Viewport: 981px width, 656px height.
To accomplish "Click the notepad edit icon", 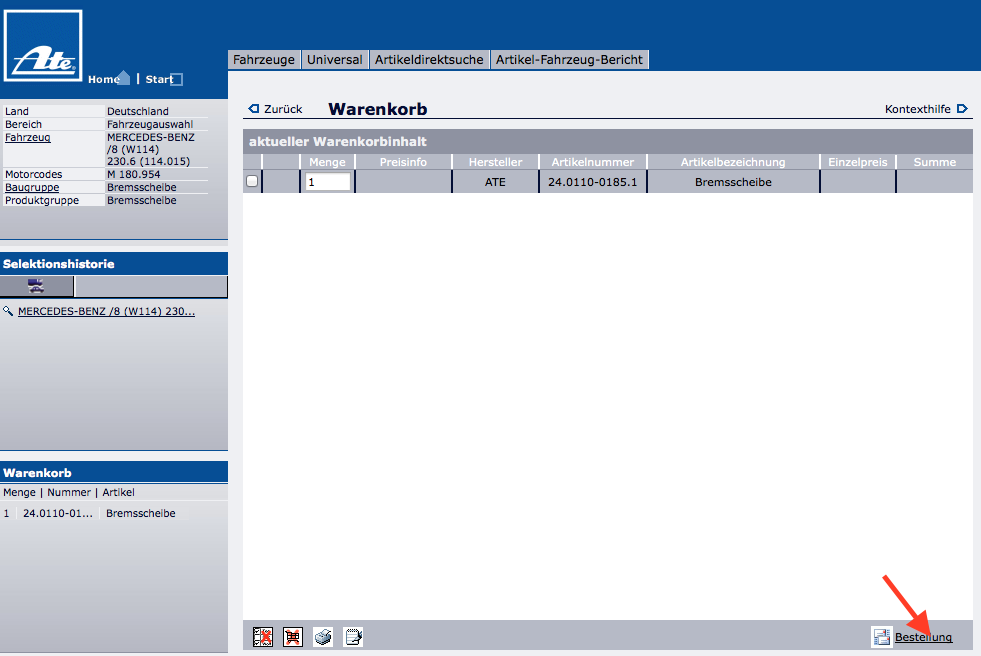I will 353,637.
